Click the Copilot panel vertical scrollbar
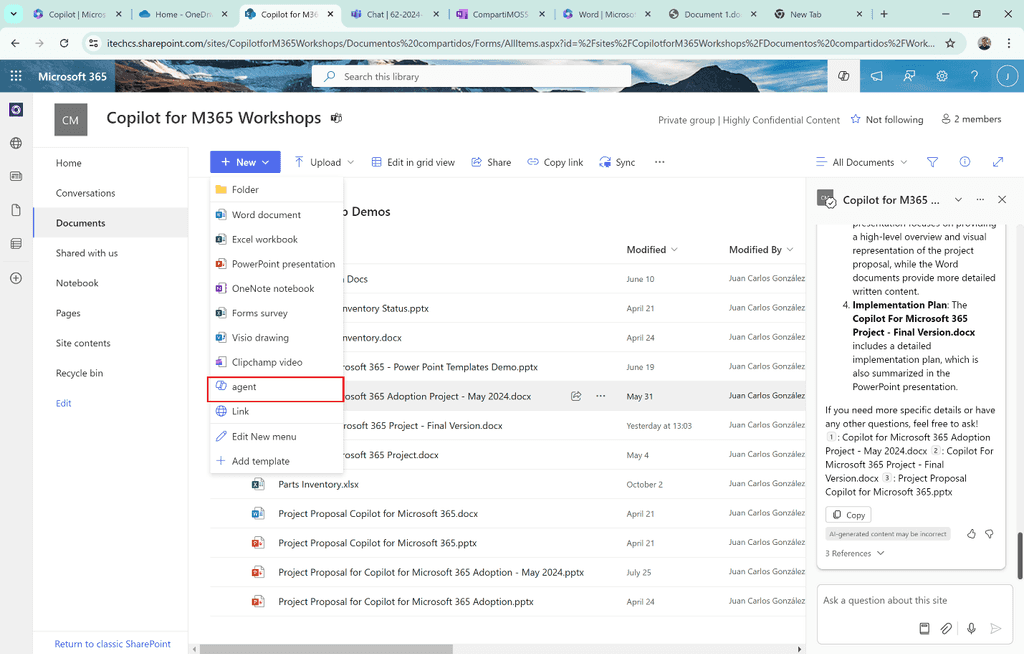This screenshot has height=654, width=1024. coord(1019,555)
